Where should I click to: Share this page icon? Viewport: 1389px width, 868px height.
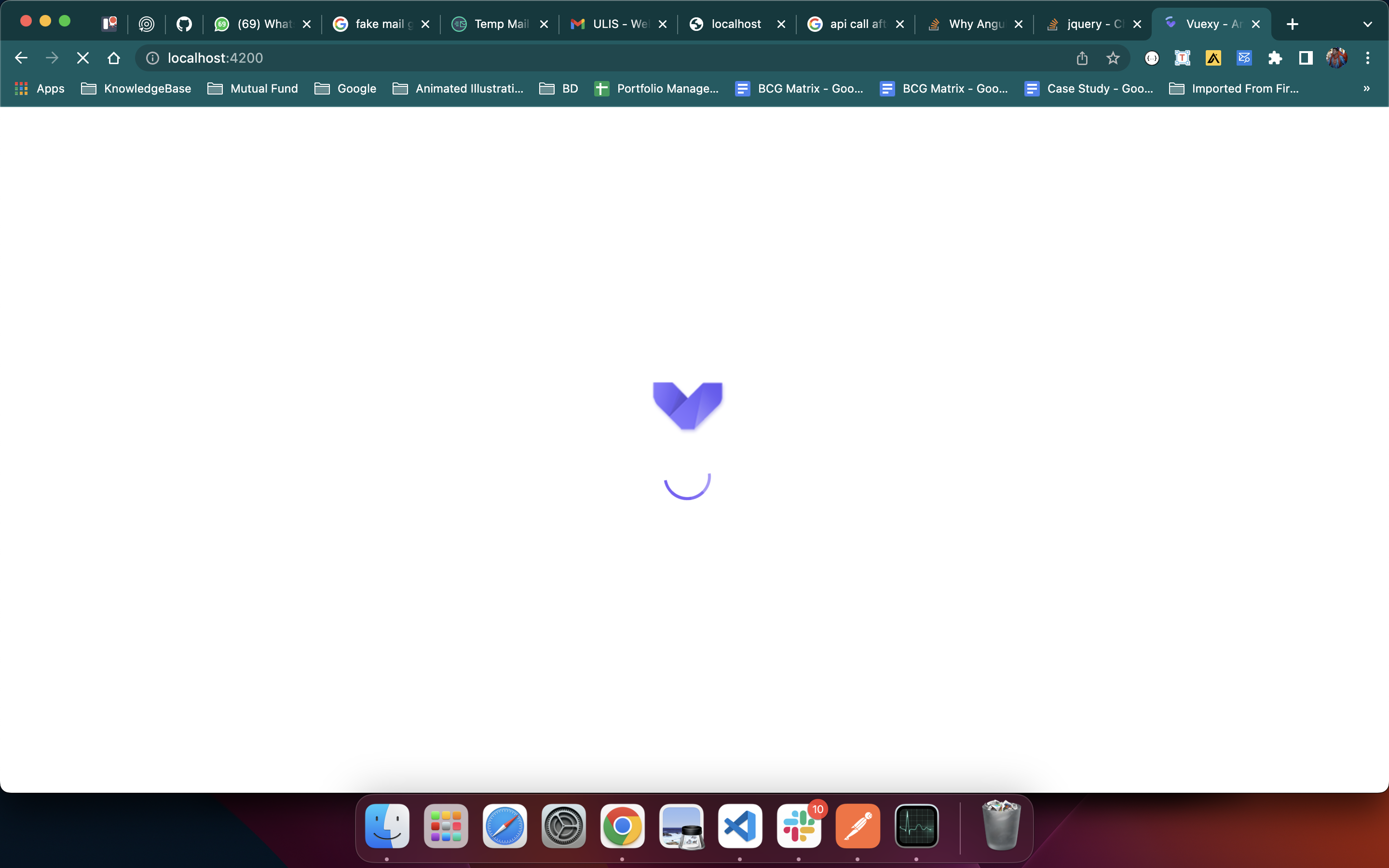click(x=1082, y=58)
